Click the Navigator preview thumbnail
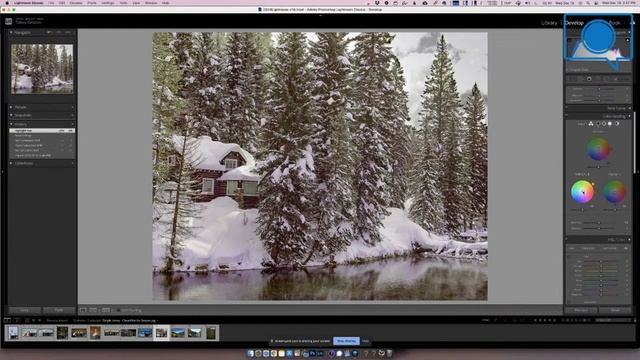This screenshot has width=640, height=360. point(42,69)
